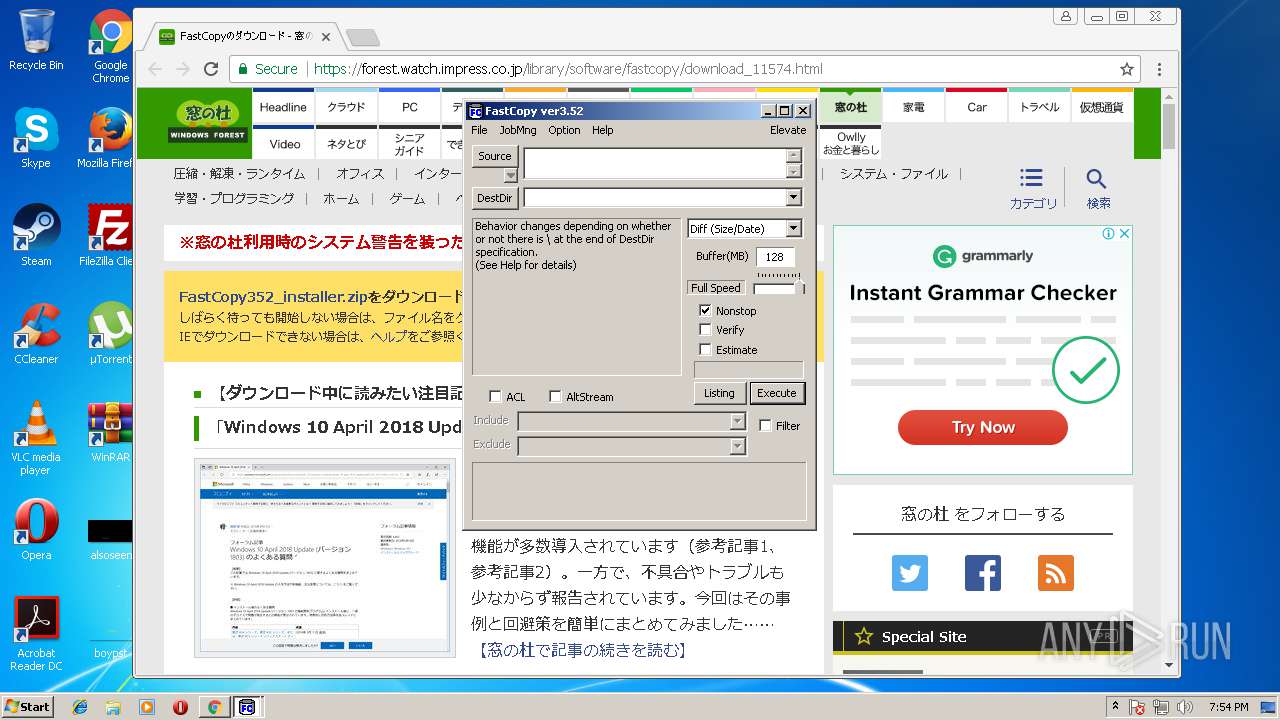Screen dimensions: 1280x720
Task: Expand the Exclude filter dropdown
Action: [738, 446]
